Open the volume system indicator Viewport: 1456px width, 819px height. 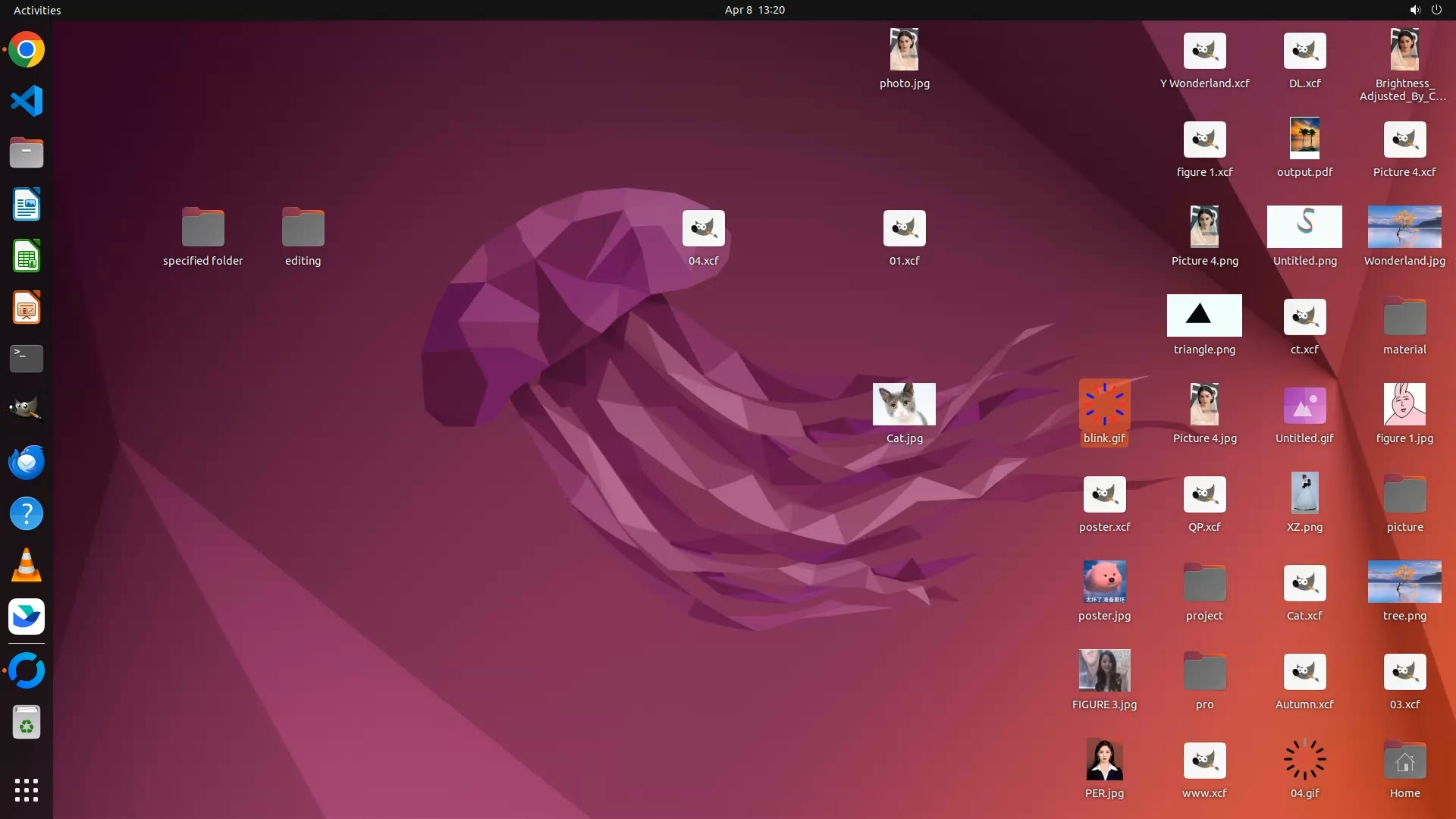[1414, 10]
